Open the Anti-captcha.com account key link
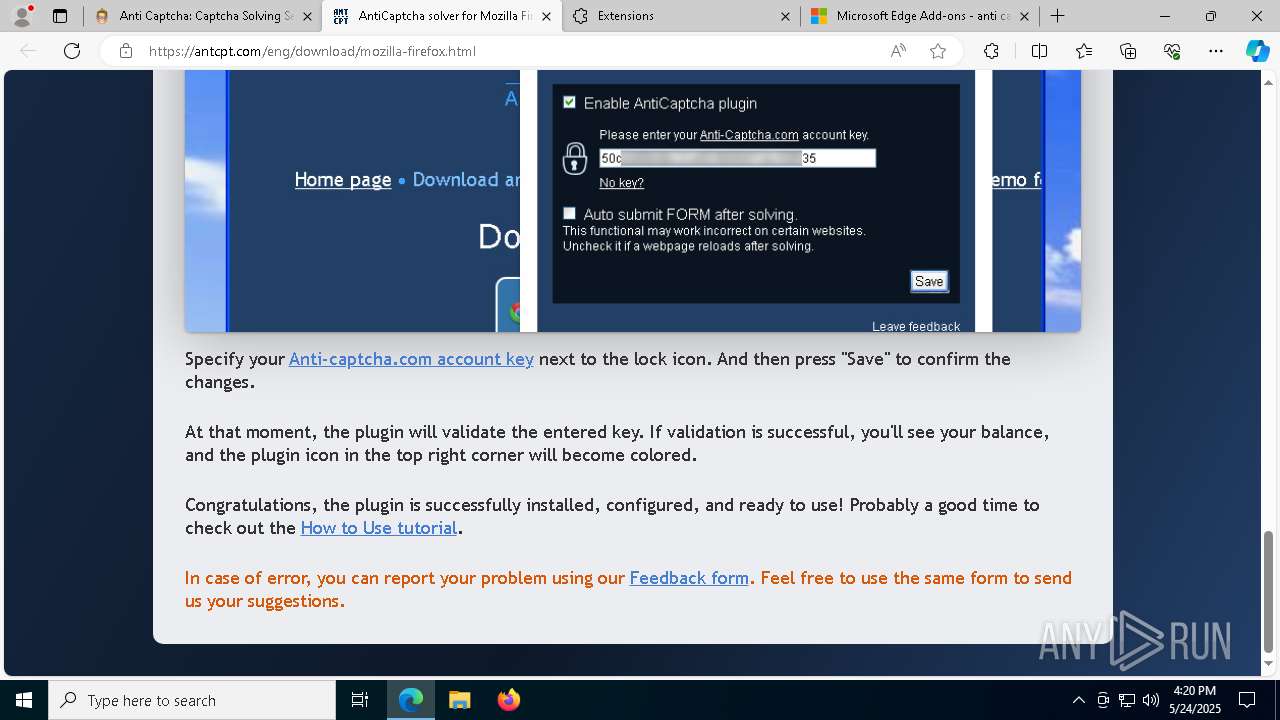 click(x=411, y=359)
